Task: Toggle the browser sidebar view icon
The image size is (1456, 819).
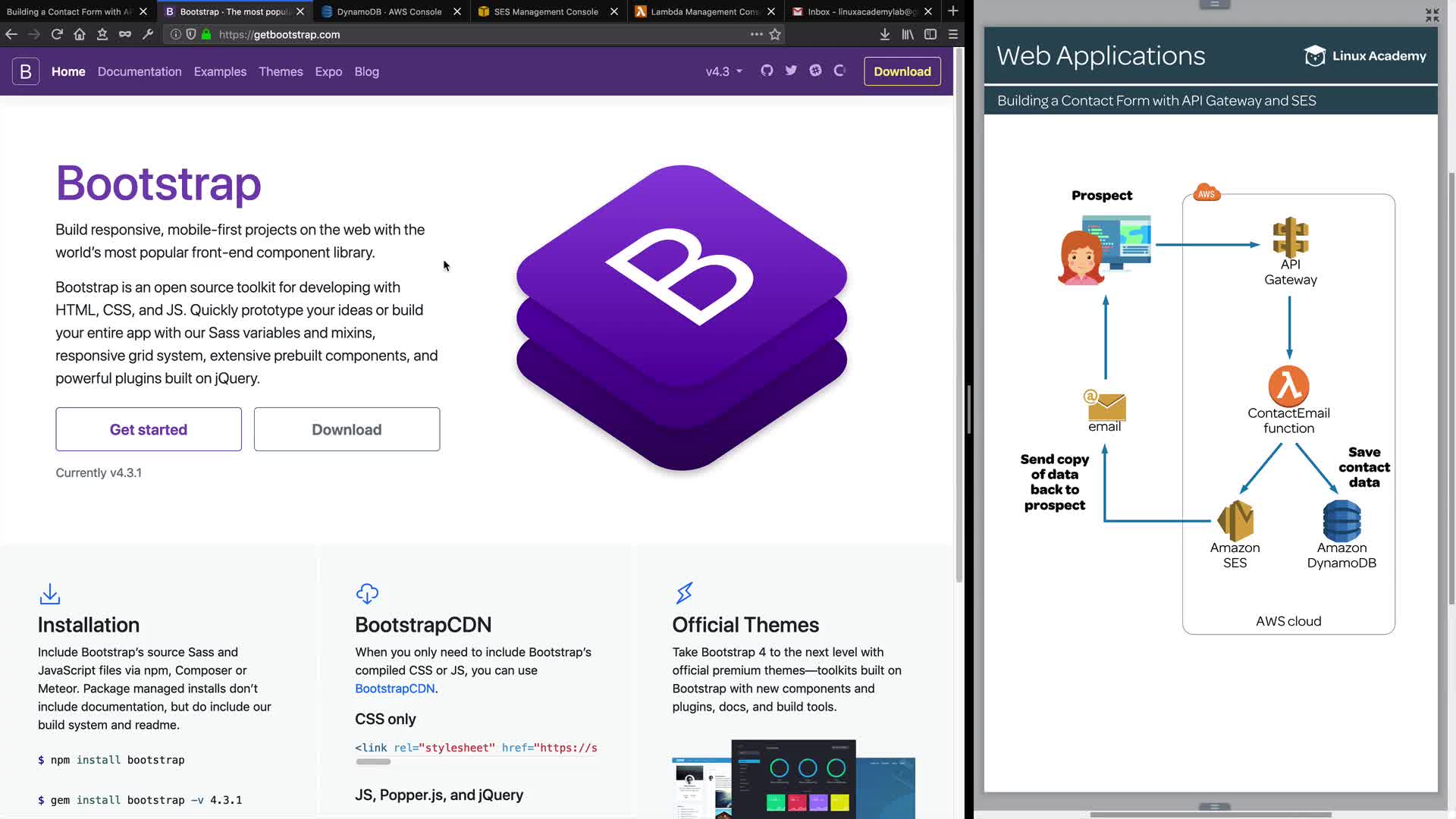Action: (x=930, y=34)
